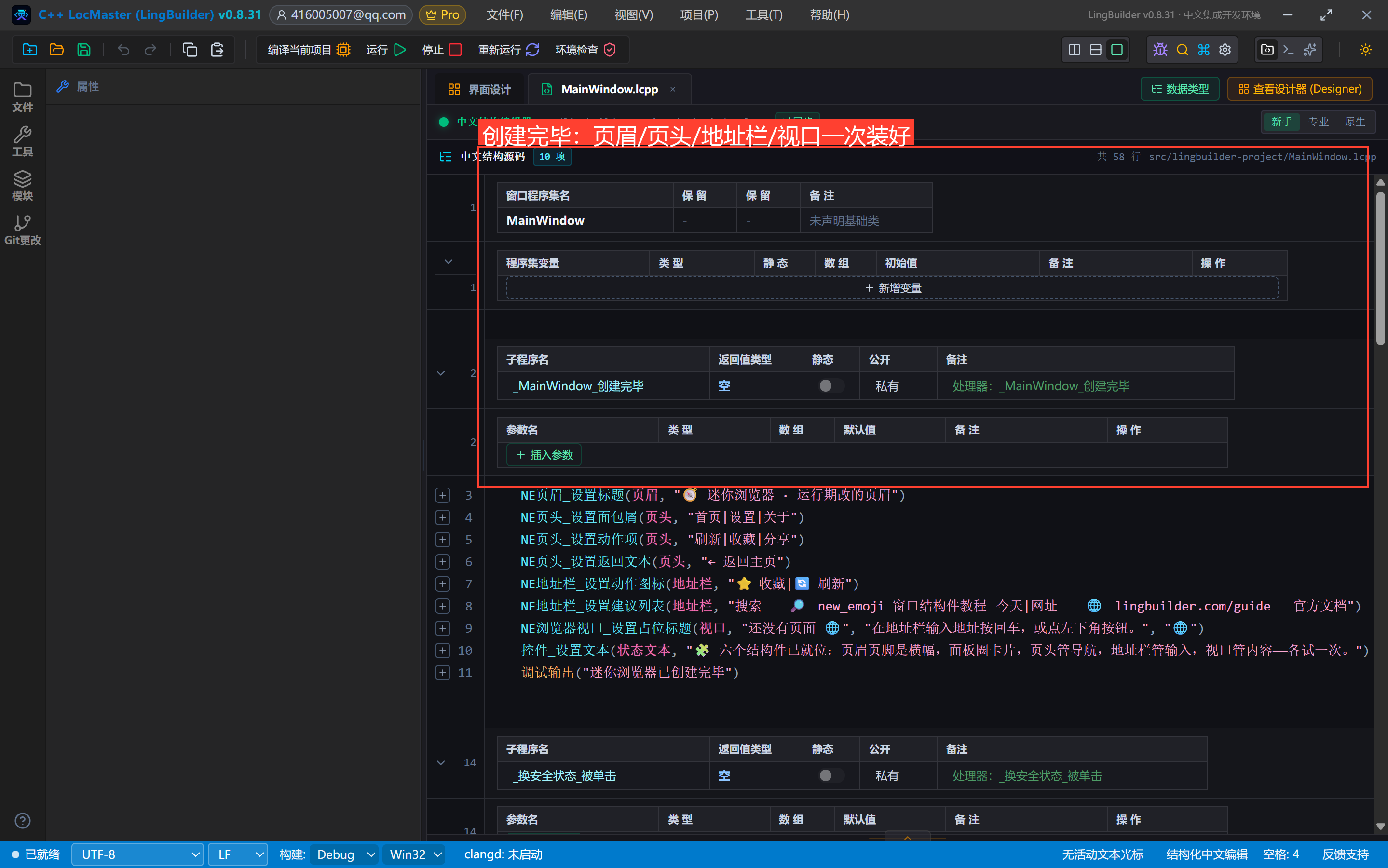This screenshot has height=868, width=1388.
Task: Click the redo arrow icon
Action: [x=150, y=50]
